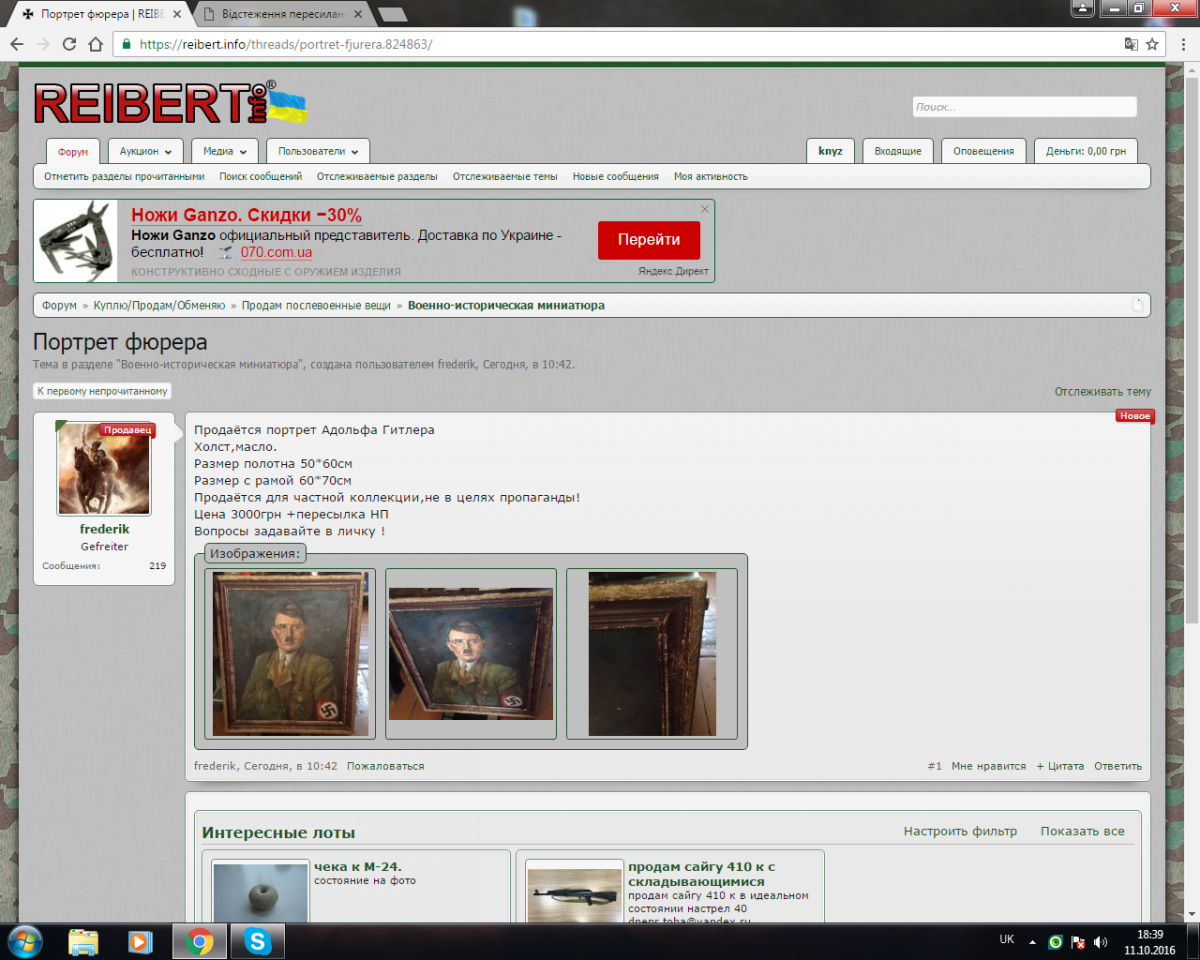Click the multitool knife ad image
This screenshot has height=960, width=1200.
pyautogui.click(x=77, y=240)
